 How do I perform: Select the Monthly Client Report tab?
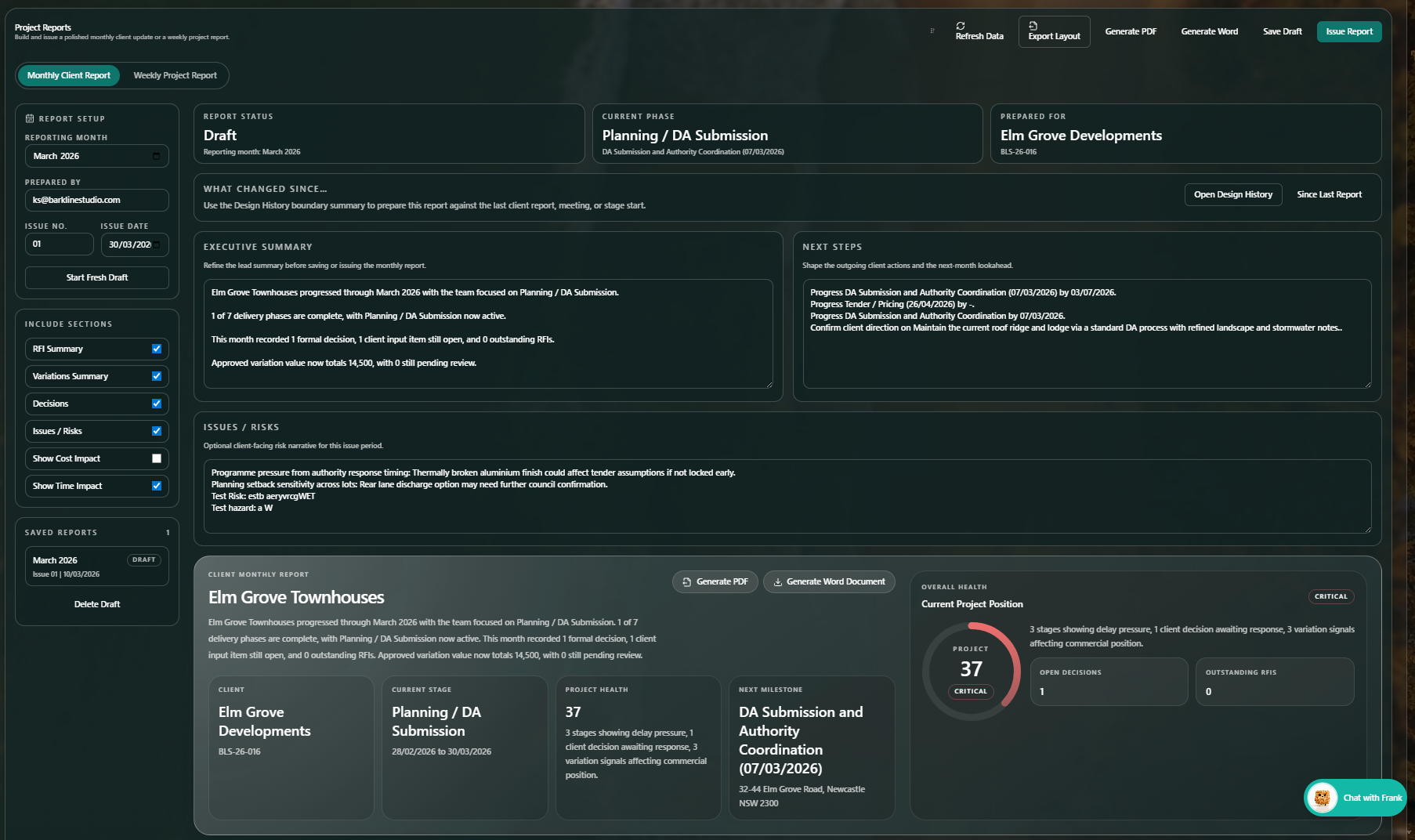(x=68, y=75)
